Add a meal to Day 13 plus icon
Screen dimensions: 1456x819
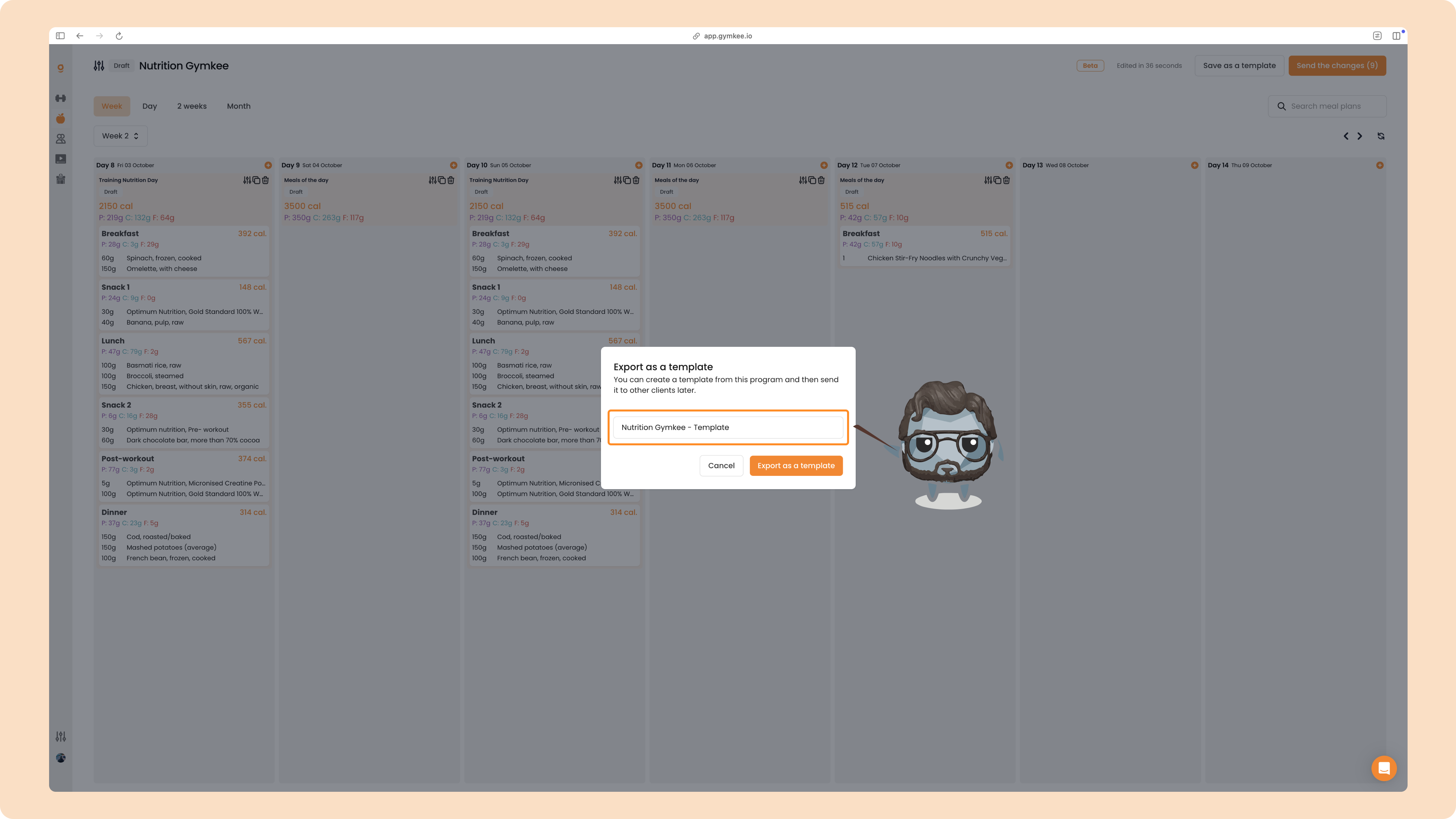[1194, 165]
